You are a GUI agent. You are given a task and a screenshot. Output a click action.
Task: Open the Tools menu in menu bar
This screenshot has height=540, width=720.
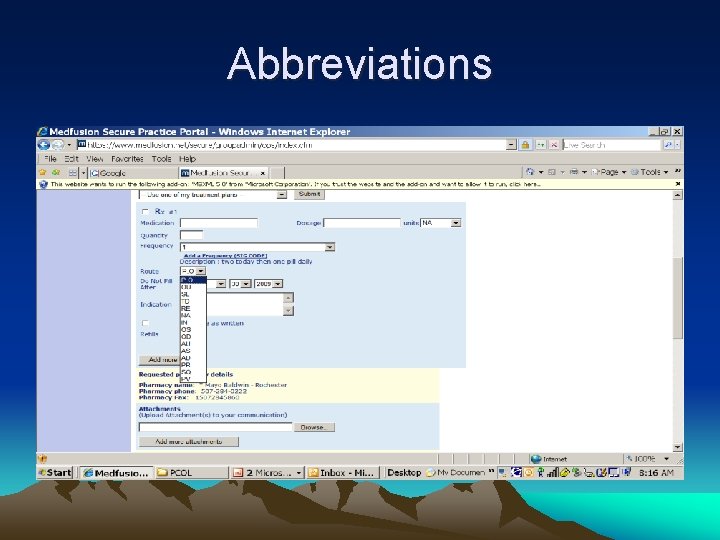pos(161,159)
